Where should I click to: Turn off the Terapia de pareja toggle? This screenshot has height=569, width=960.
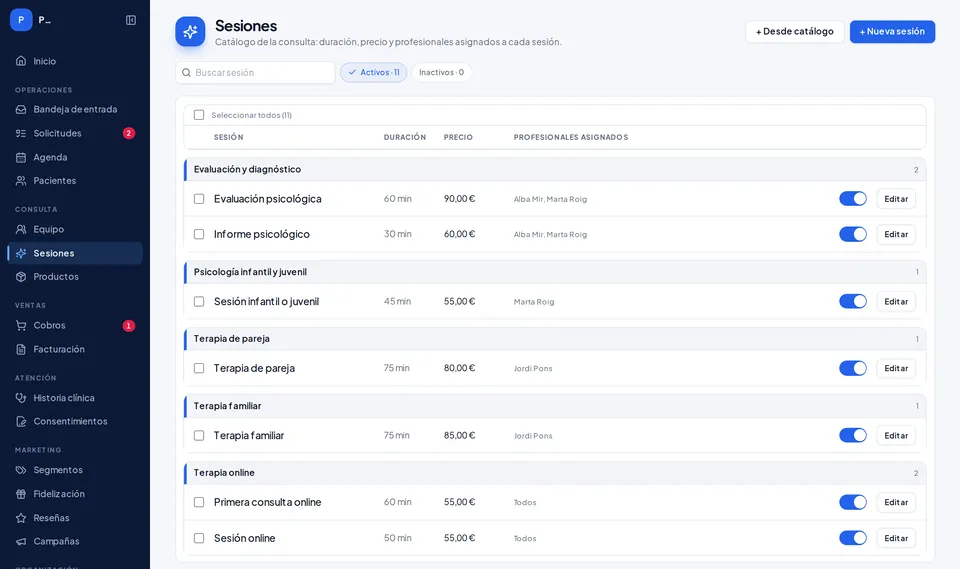(x=853, y=368)
